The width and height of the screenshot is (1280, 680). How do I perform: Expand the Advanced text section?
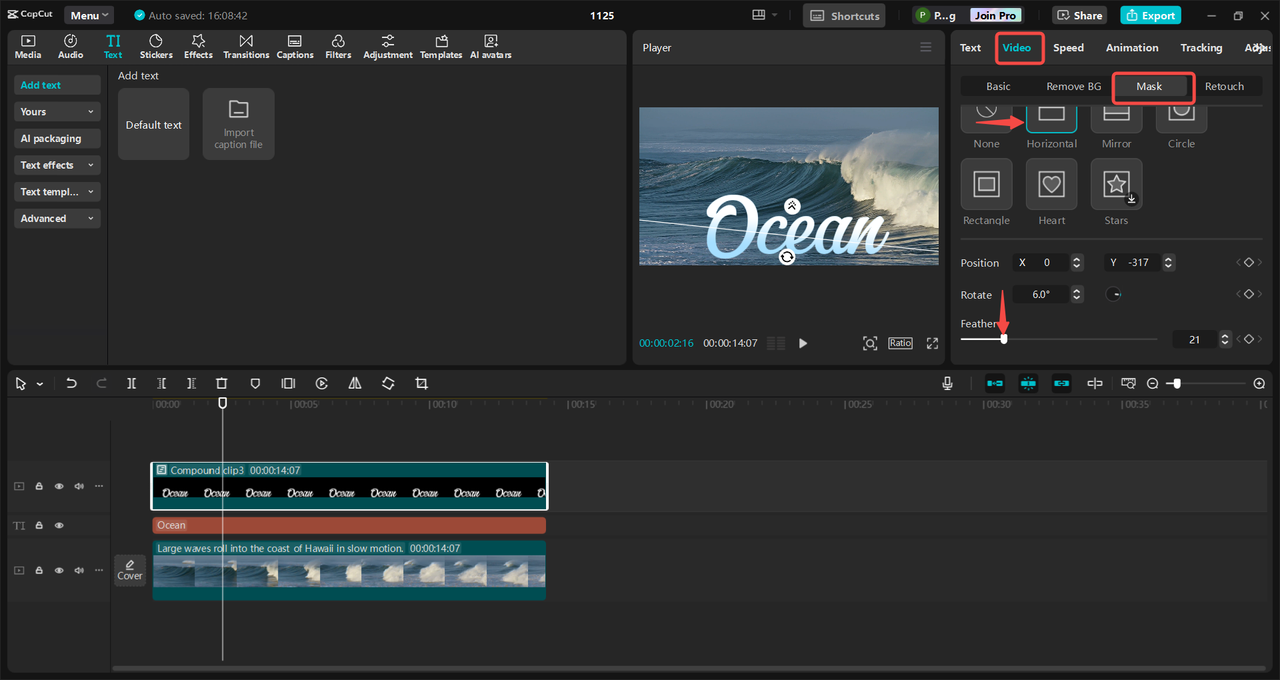tap(57, 218)
